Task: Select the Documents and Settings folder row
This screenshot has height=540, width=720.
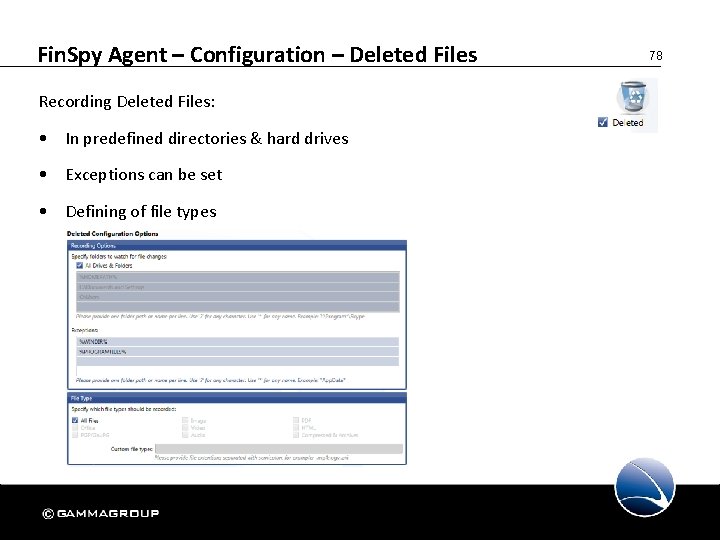Action: click(237, 287)
